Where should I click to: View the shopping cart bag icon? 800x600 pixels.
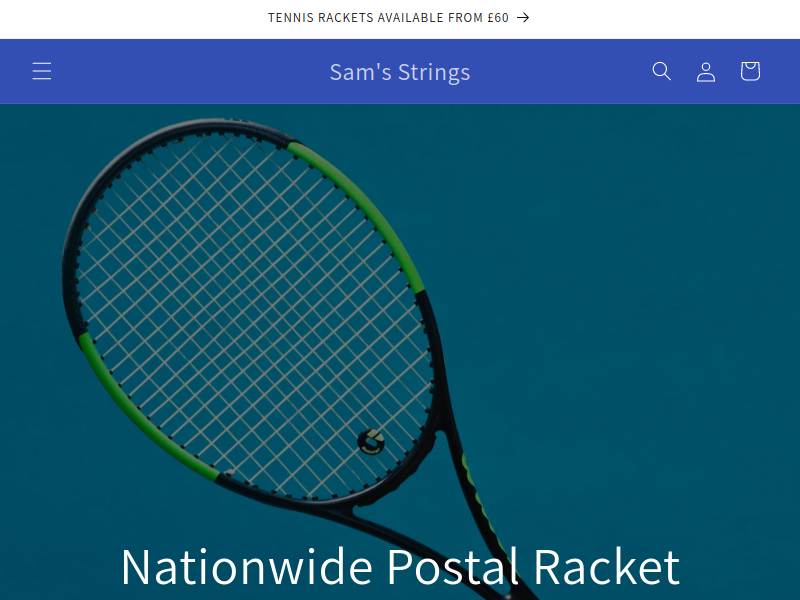[x=750, y=71]
